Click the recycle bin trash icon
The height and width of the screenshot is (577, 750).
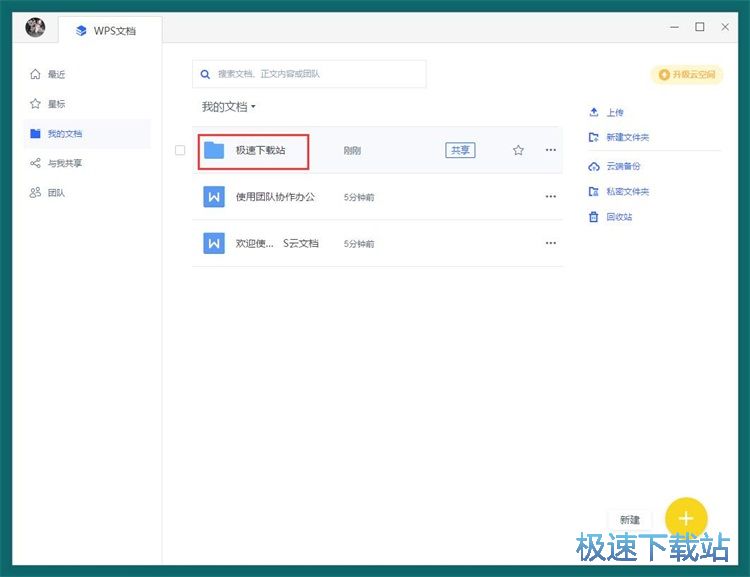pos(594,217)
